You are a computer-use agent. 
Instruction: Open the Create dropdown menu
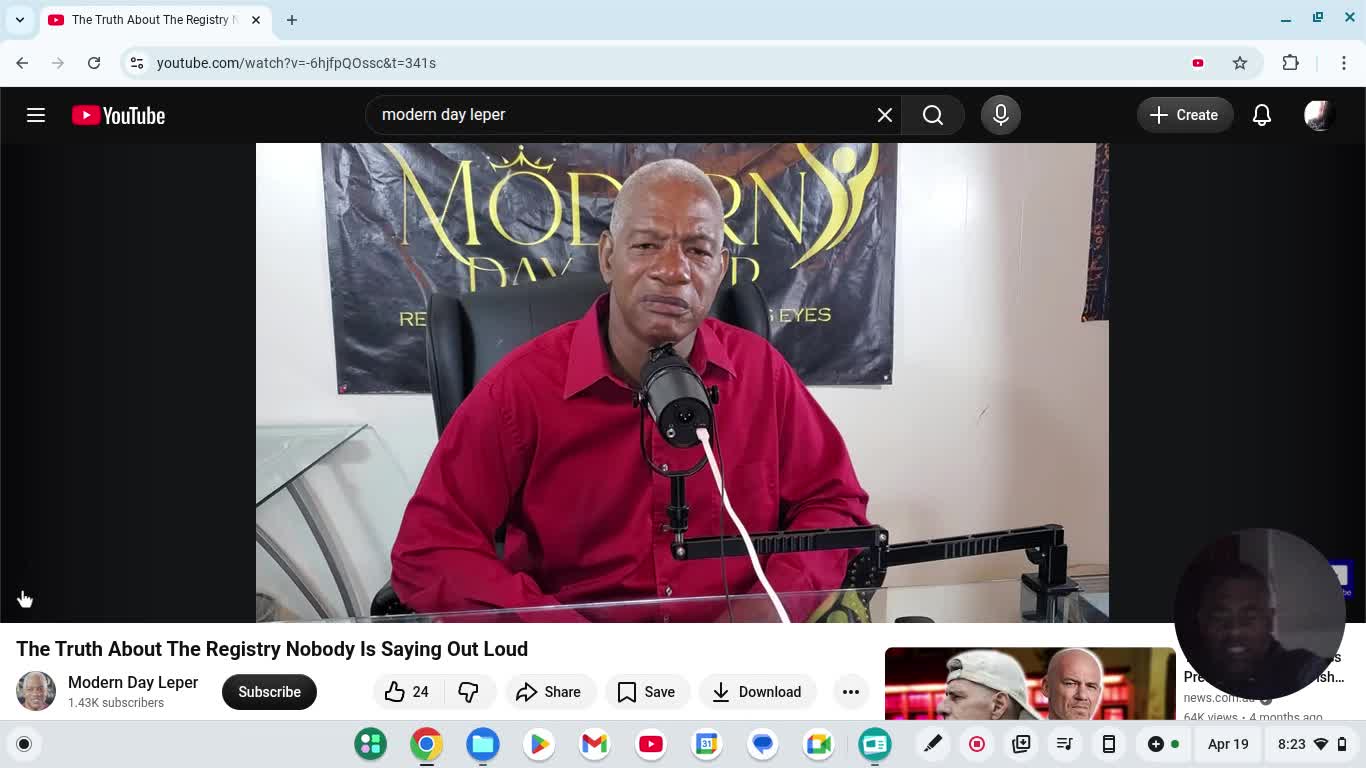click(1184, 115)
